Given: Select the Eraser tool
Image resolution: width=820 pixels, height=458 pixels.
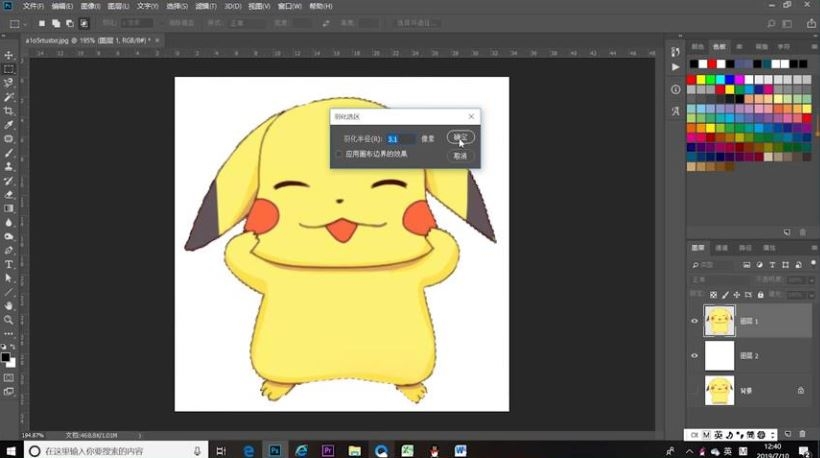Looking at the screenshot, I should click(9, 194).
